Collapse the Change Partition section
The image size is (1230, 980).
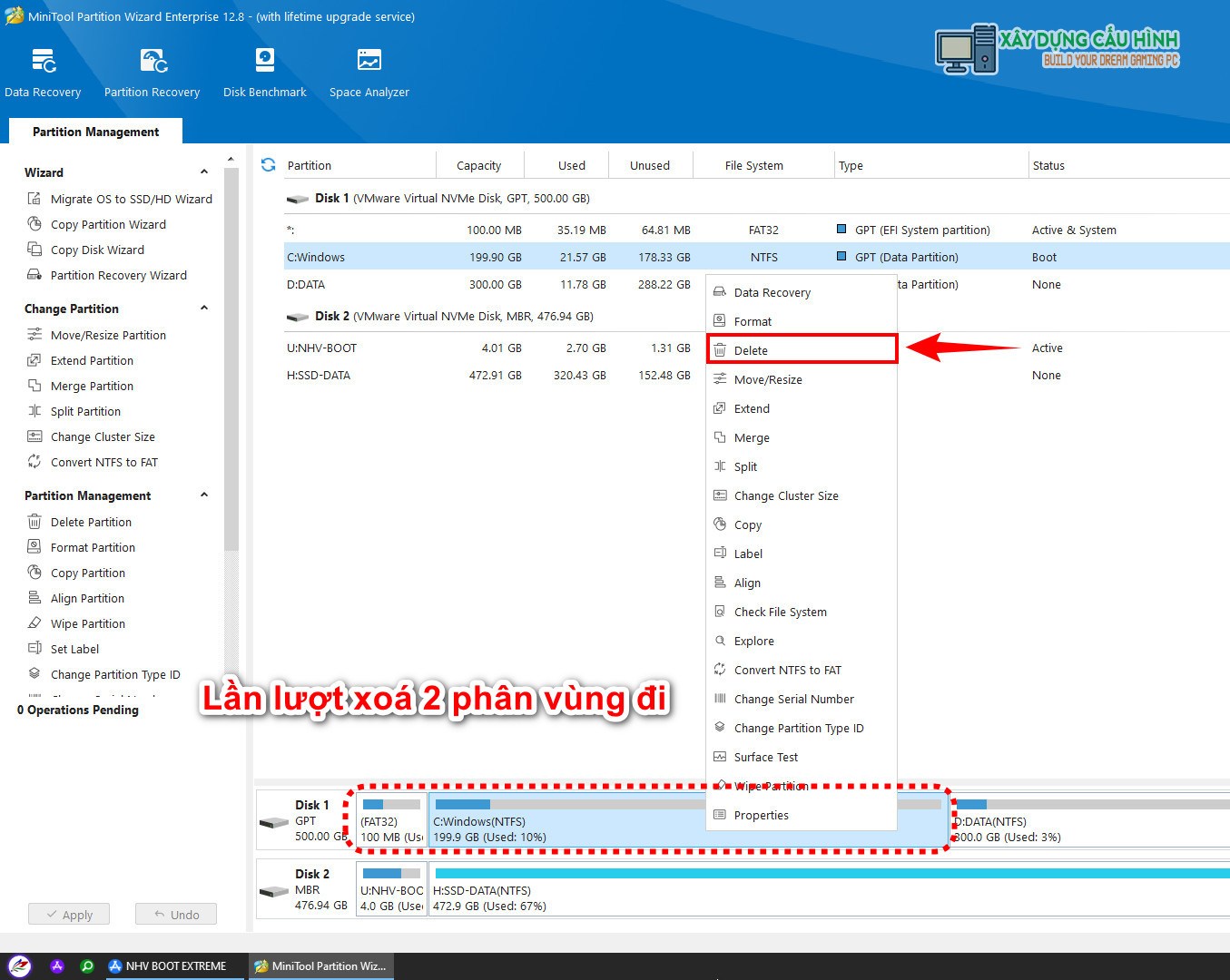204,308
